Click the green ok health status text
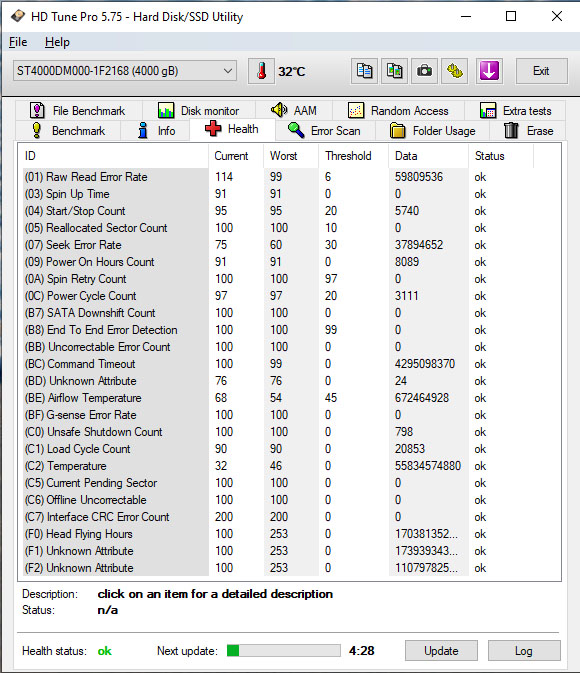The height and width of the screenshot is (673, 580). (x=104, y=651)
